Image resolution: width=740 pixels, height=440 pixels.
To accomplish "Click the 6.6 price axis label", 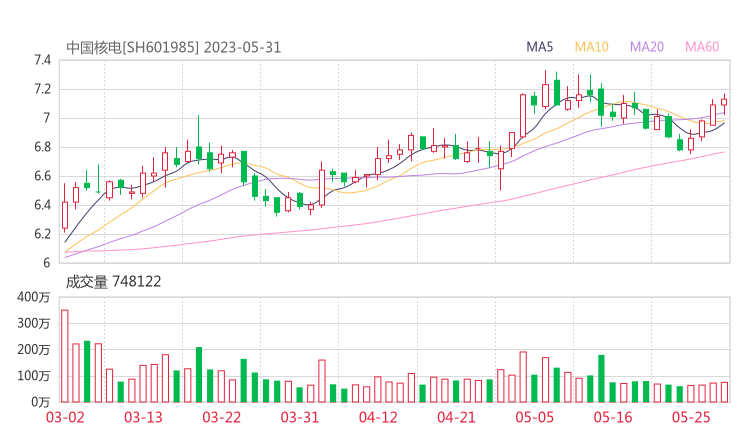I will (42, 176).
